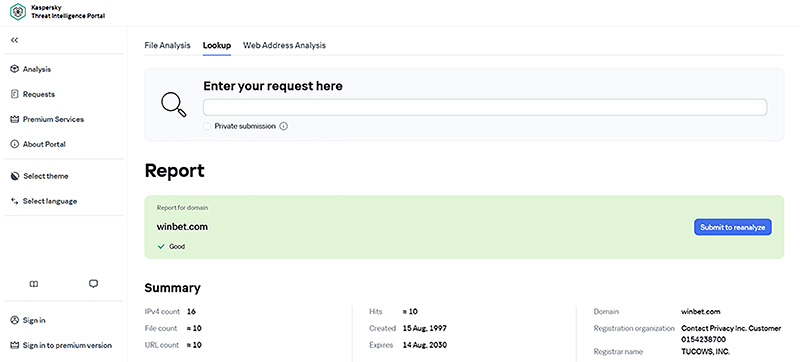Select the Lookup tab
The width and height of the screenshot is (800, 362).
click(x=217, y=45)
